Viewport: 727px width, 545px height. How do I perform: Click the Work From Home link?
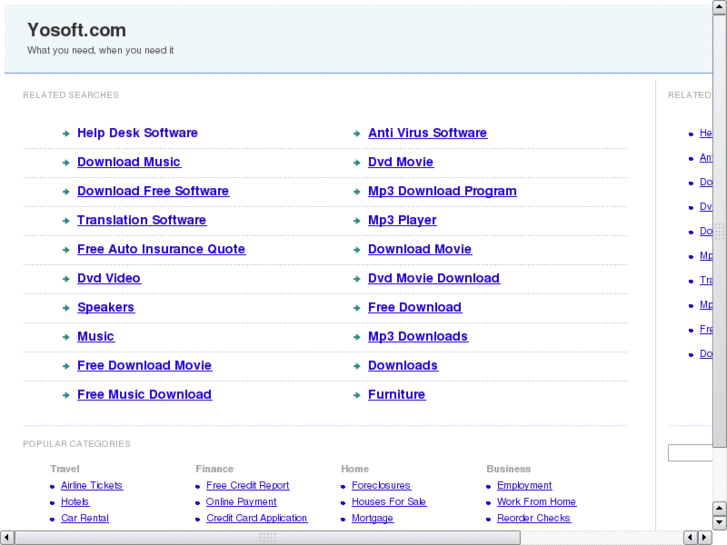pos(536,501)
